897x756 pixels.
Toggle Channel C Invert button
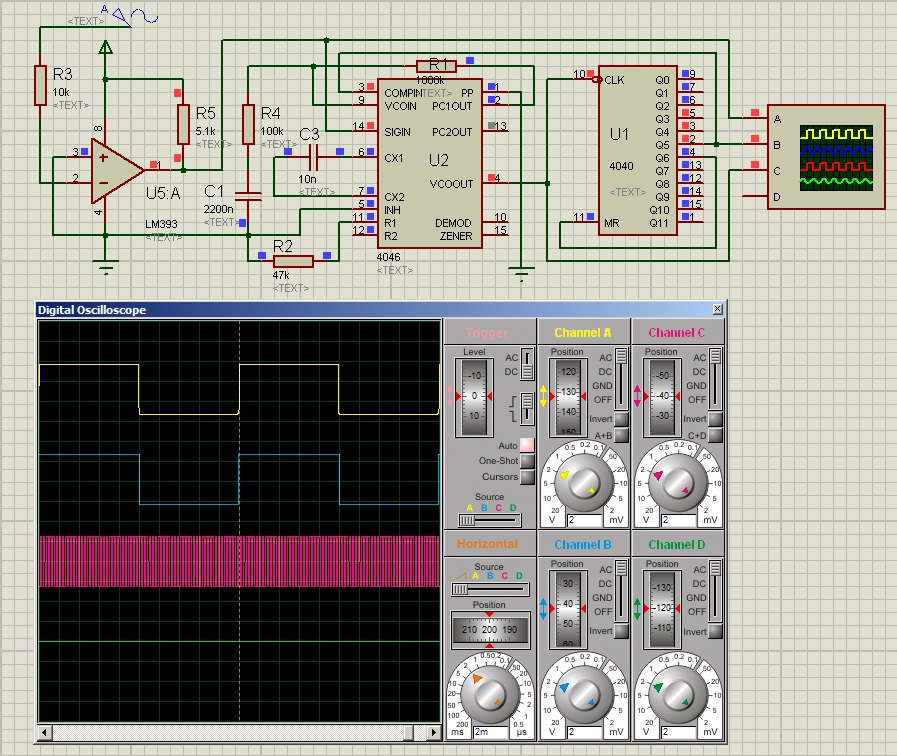tap(715, 419)
